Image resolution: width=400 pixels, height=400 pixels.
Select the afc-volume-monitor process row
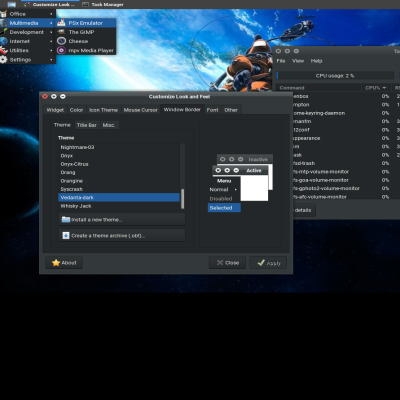coord(347,197)
